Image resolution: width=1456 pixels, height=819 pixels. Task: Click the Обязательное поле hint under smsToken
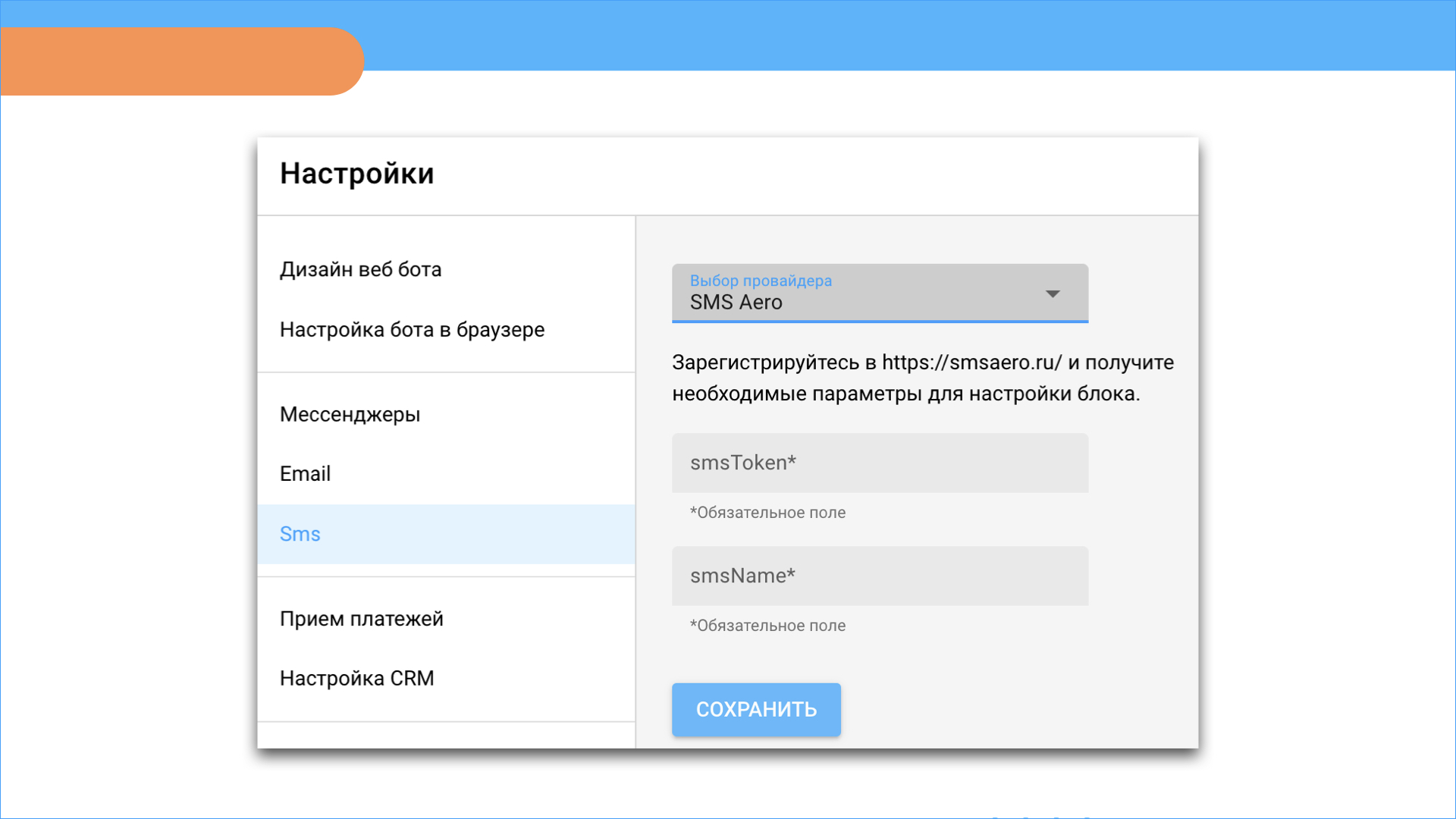(767, 513)
